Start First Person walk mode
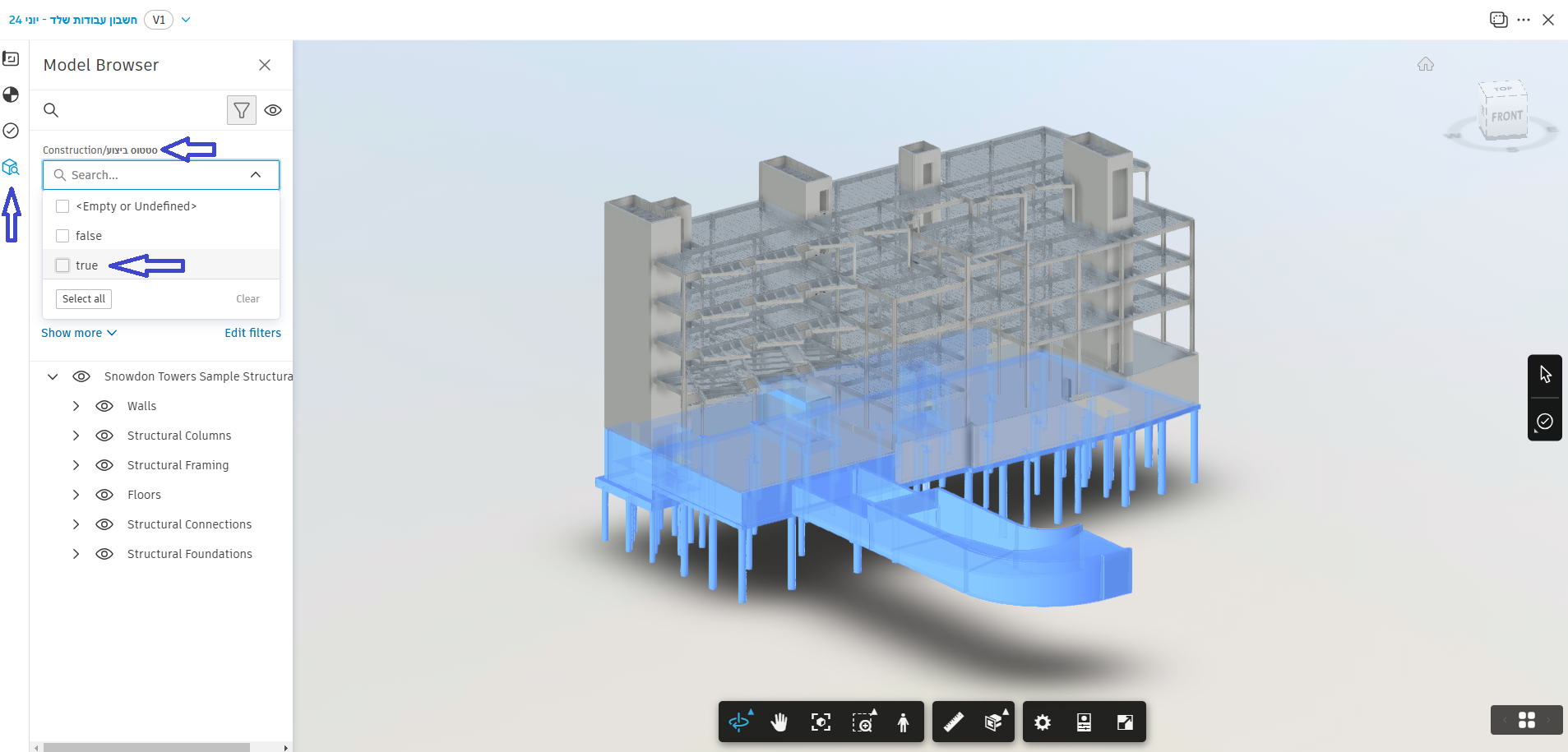 [x=903, y=722]
